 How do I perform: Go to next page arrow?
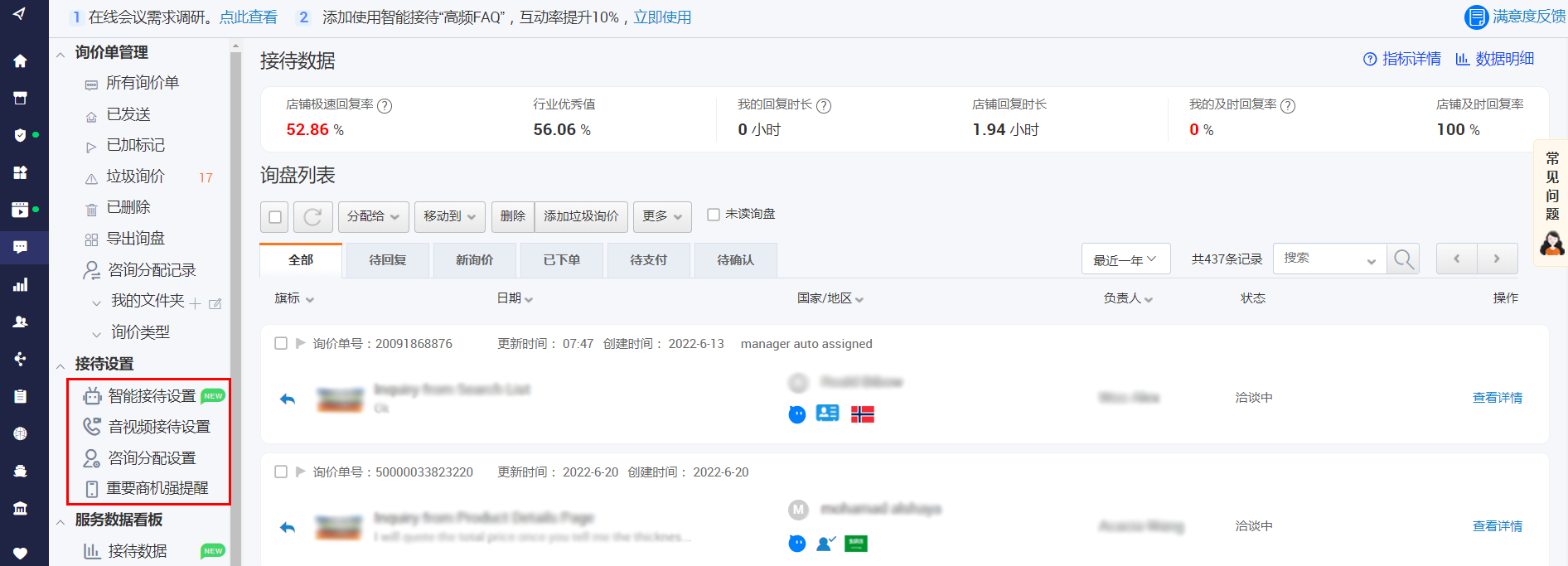point(1497,259)
